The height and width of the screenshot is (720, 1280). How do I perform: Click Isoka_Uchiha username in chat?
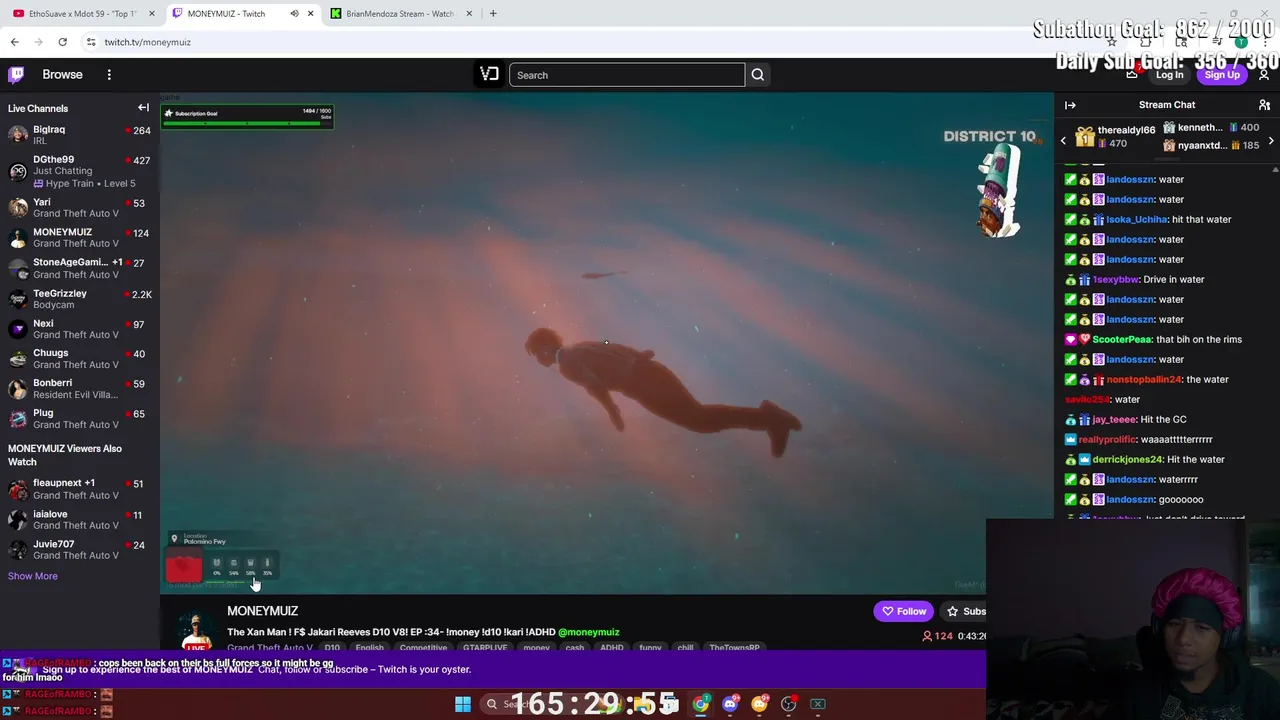(x=1137, y=219)
